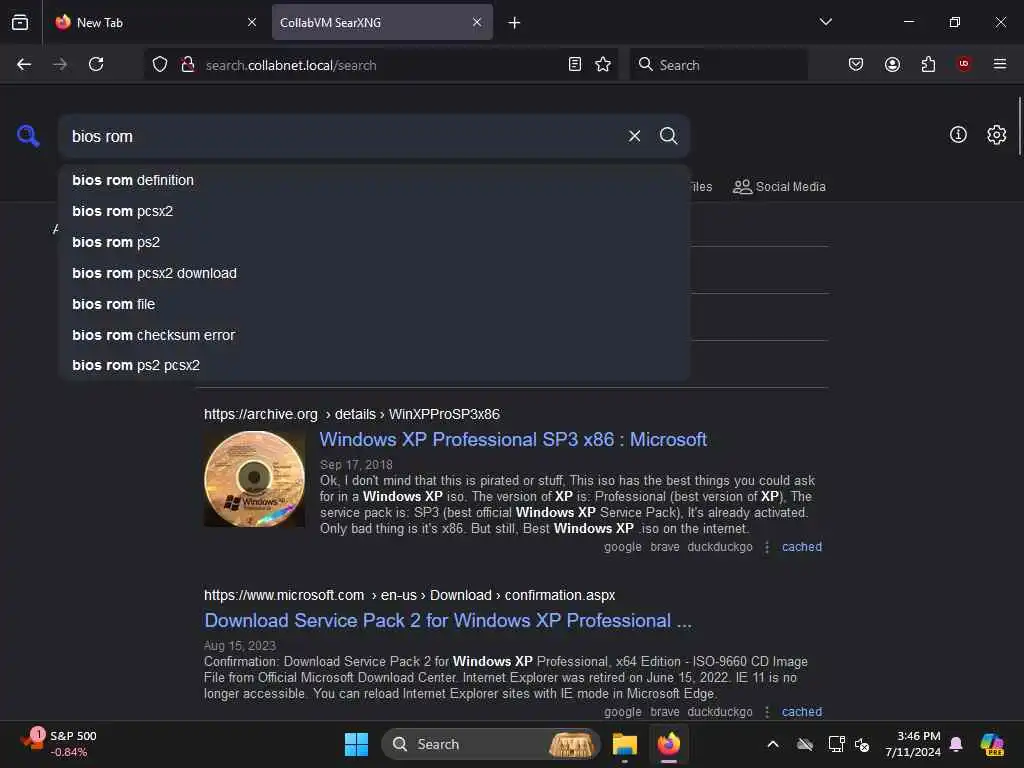
Task: Go forward to the next page
Action: point(60,64)
